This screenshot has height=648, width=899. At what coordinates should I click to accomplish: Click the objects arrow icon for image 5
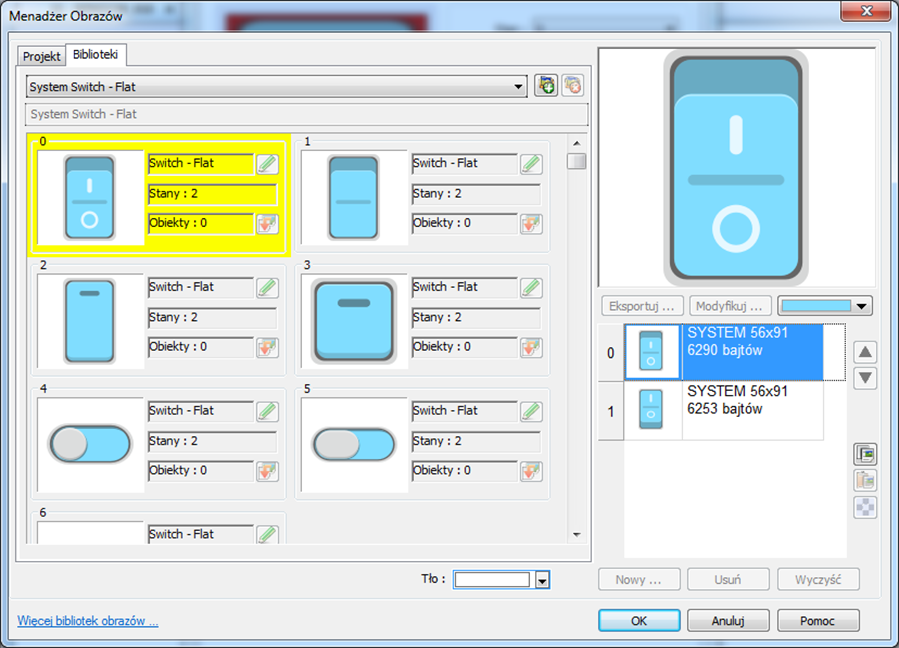click(x=531, y=471)
